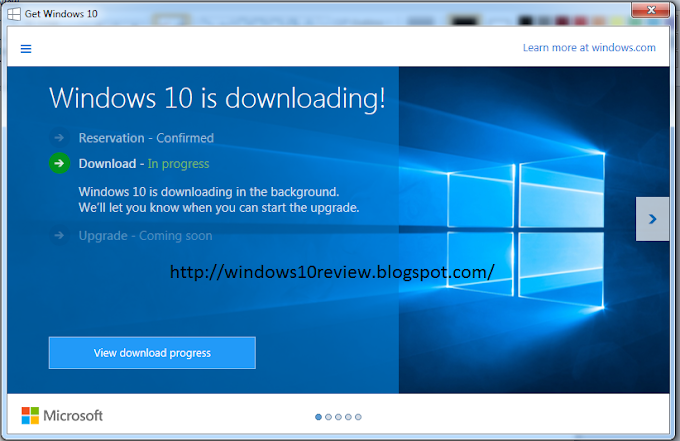Click 'Reservation - Confirmed' text
Viewport: 680px width, 441px height.
coord(146,138)
